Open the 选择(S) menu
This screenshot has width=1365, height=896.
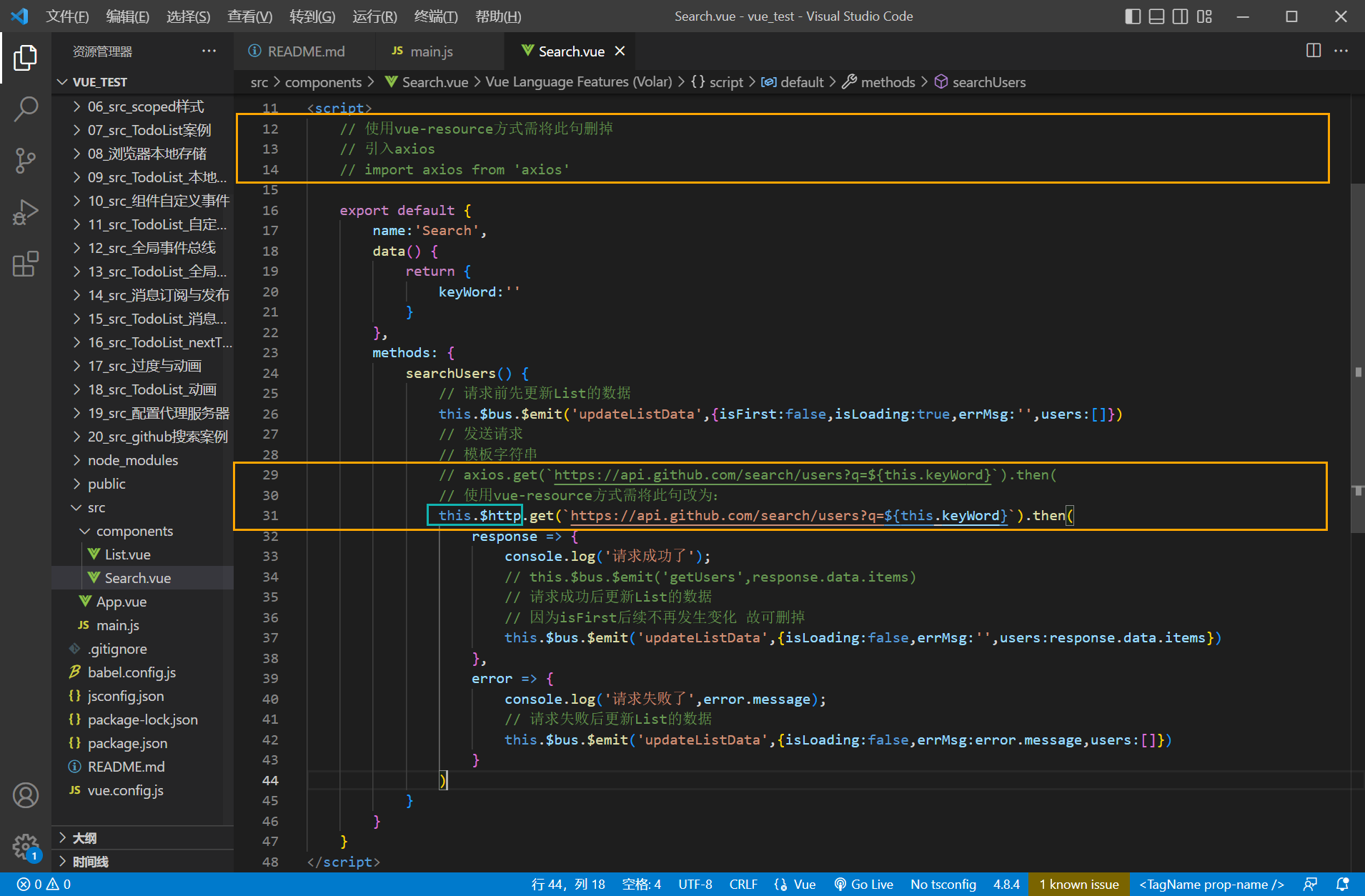[x=188, y=16]
